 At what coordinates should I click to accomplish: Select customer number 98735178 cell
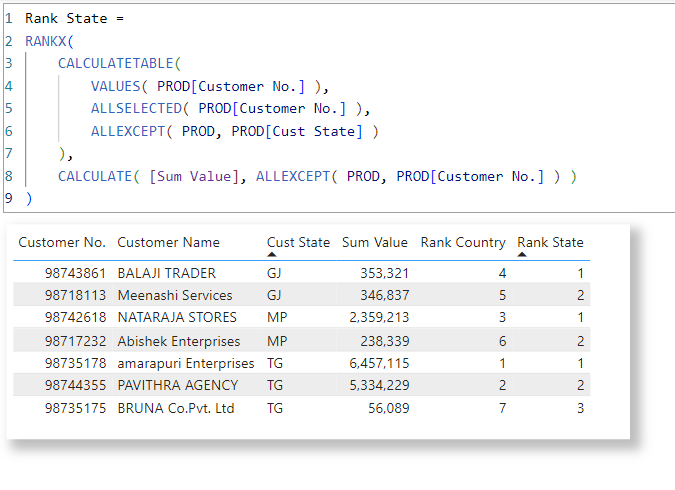[75, 363]
